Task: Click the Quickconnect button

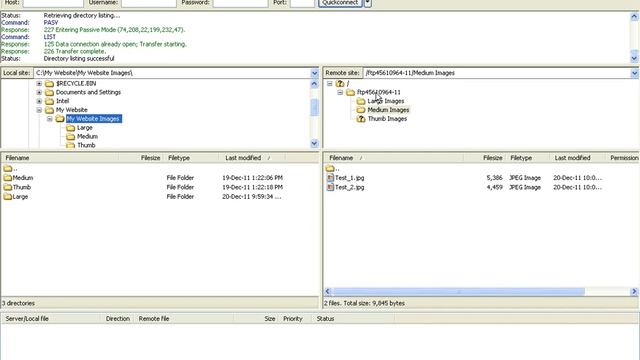Action: click(x=340, y=3)
